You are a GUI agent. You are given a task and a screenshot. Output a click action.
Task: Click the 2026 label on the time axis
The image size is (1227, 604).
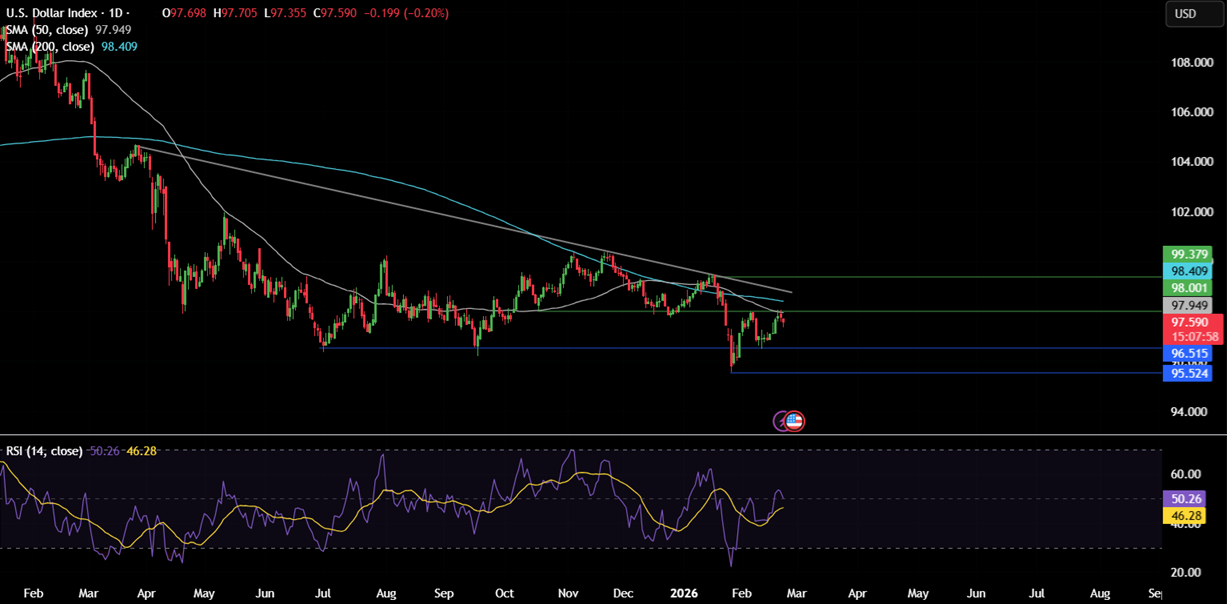[x=685, y=593]
